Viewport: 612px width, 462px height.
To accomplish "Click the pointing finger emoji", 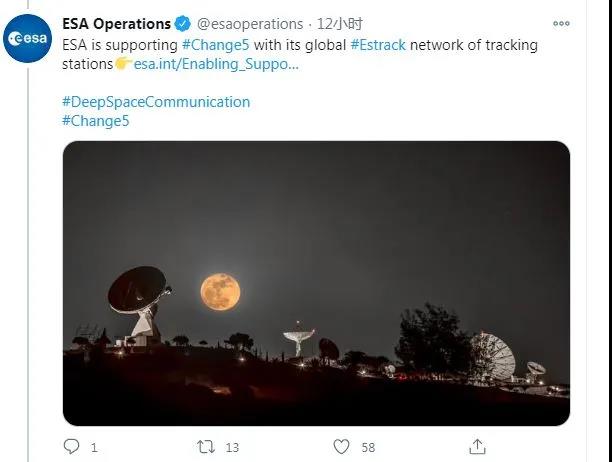I will [x=123, y=64].
